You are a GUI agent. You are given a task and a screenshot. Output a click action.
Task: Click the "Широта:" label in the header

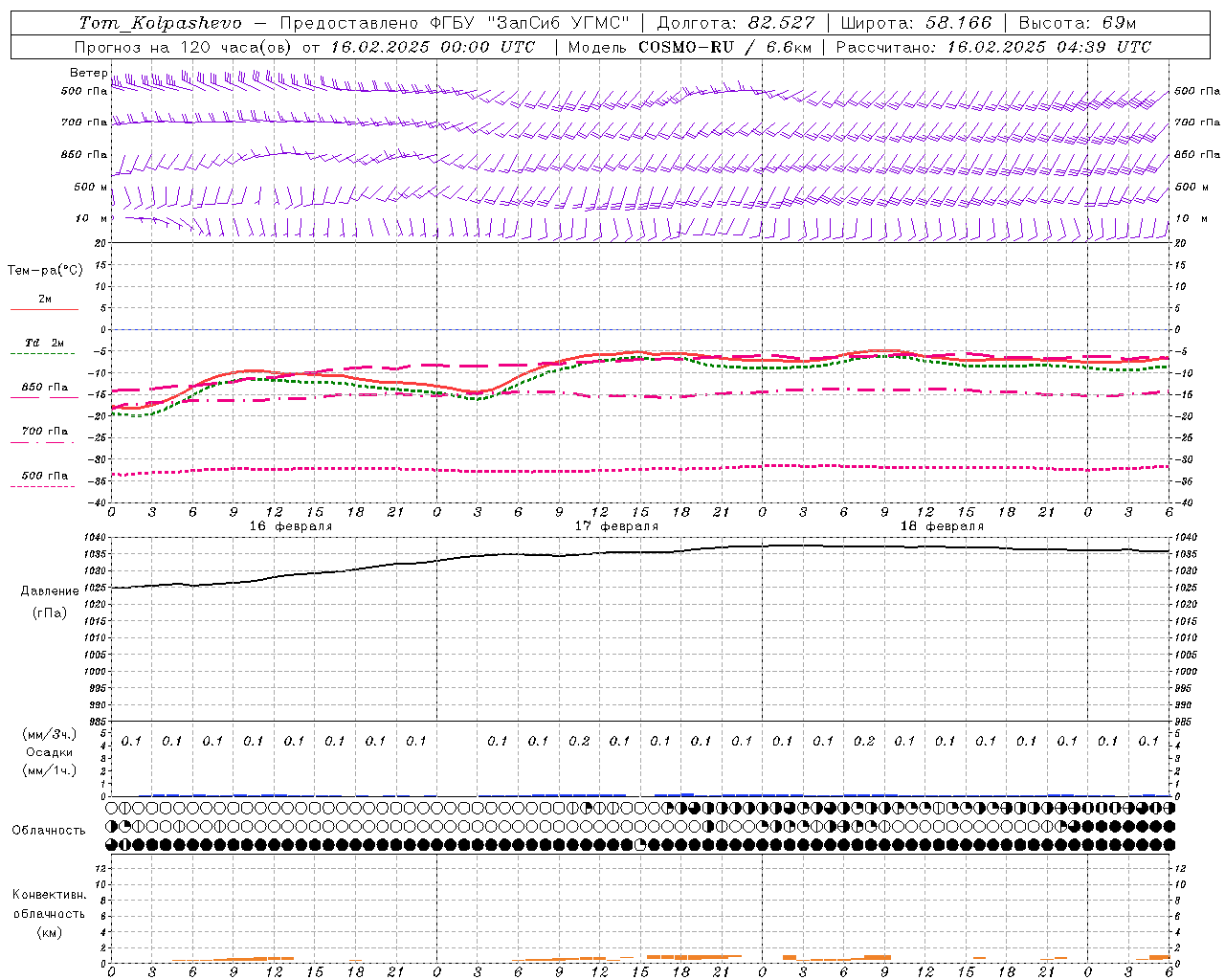tap(879, 23)
